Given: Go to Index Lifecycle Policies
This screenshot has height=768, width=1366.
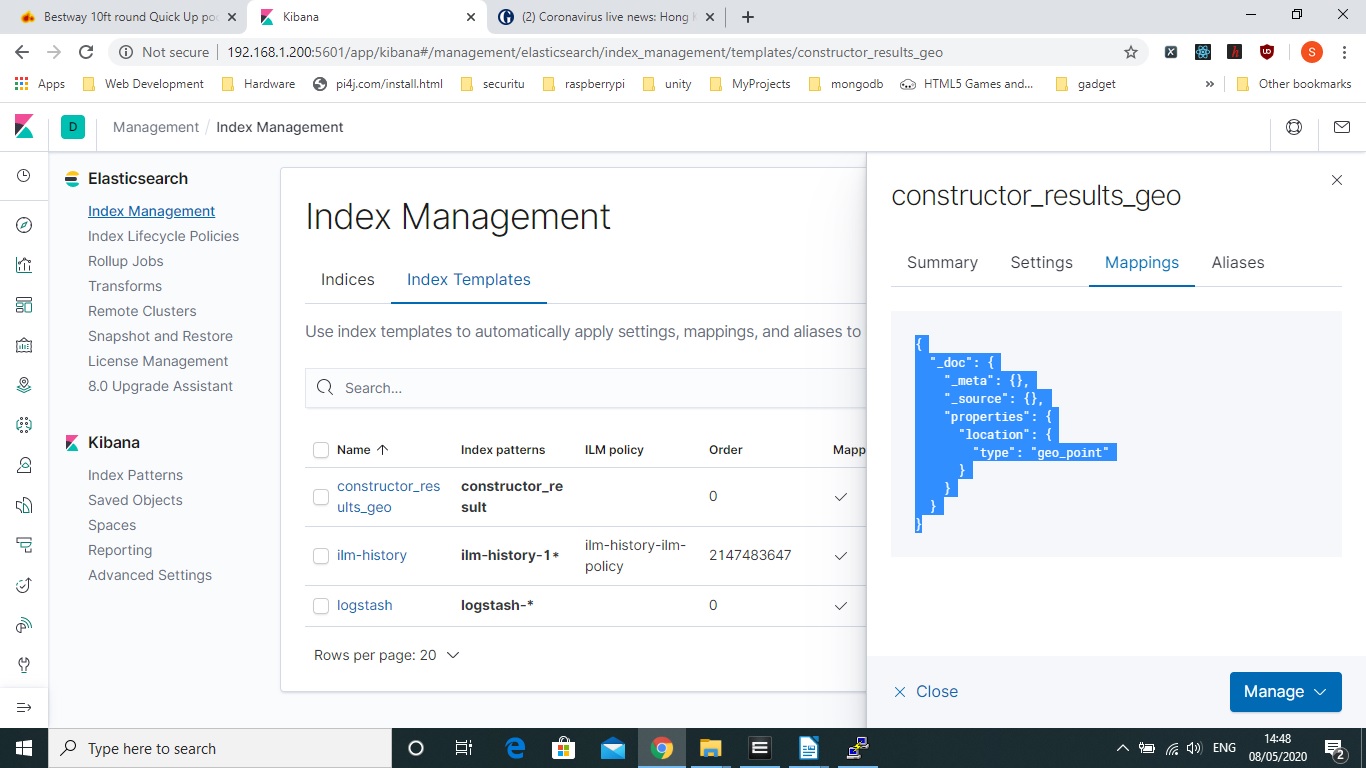Looking at the screenshot, I should point(163,236).
